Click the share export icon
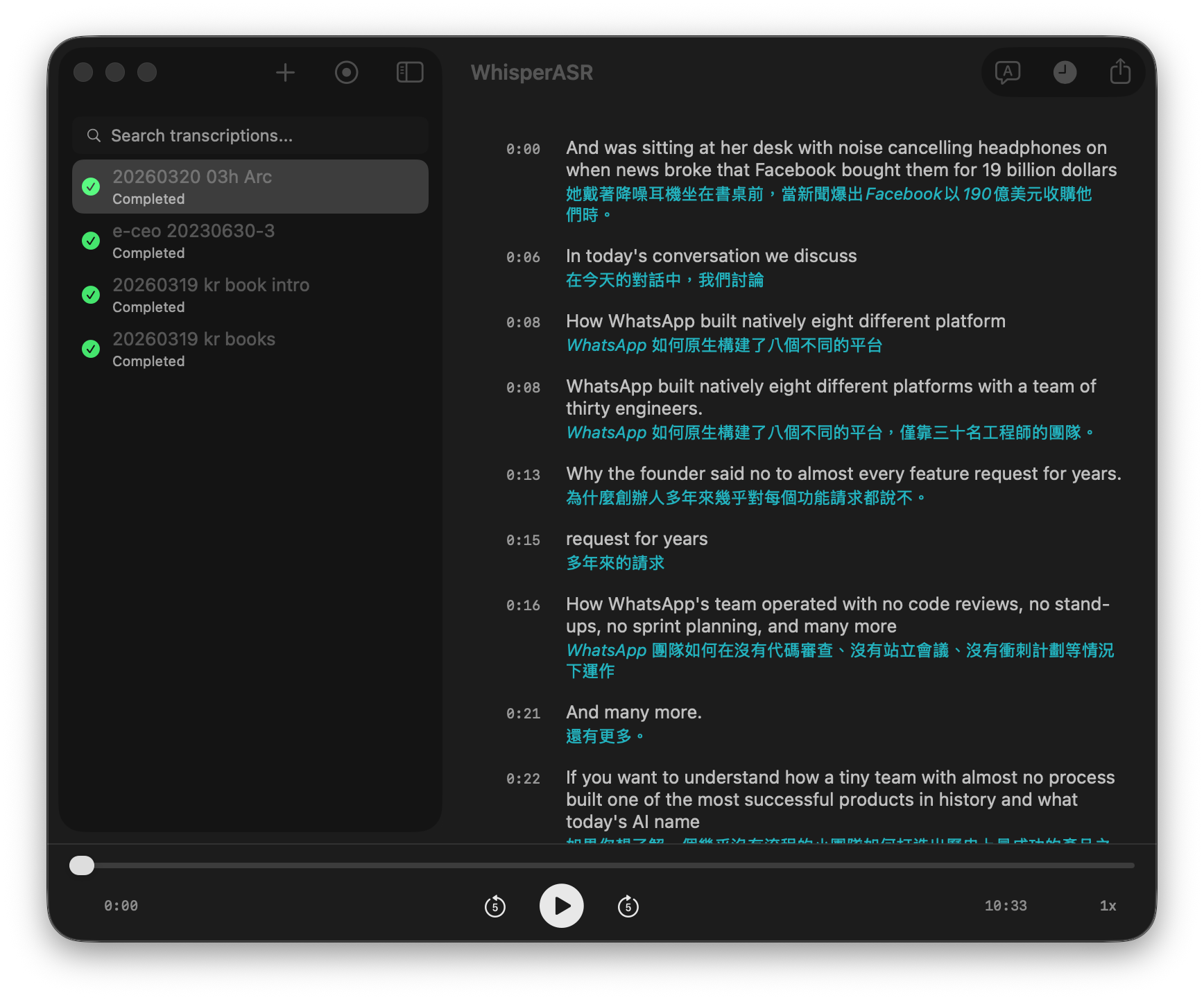Image resolution: width=1204 pixels, height=1000 pixels. tap(1120, 72)
